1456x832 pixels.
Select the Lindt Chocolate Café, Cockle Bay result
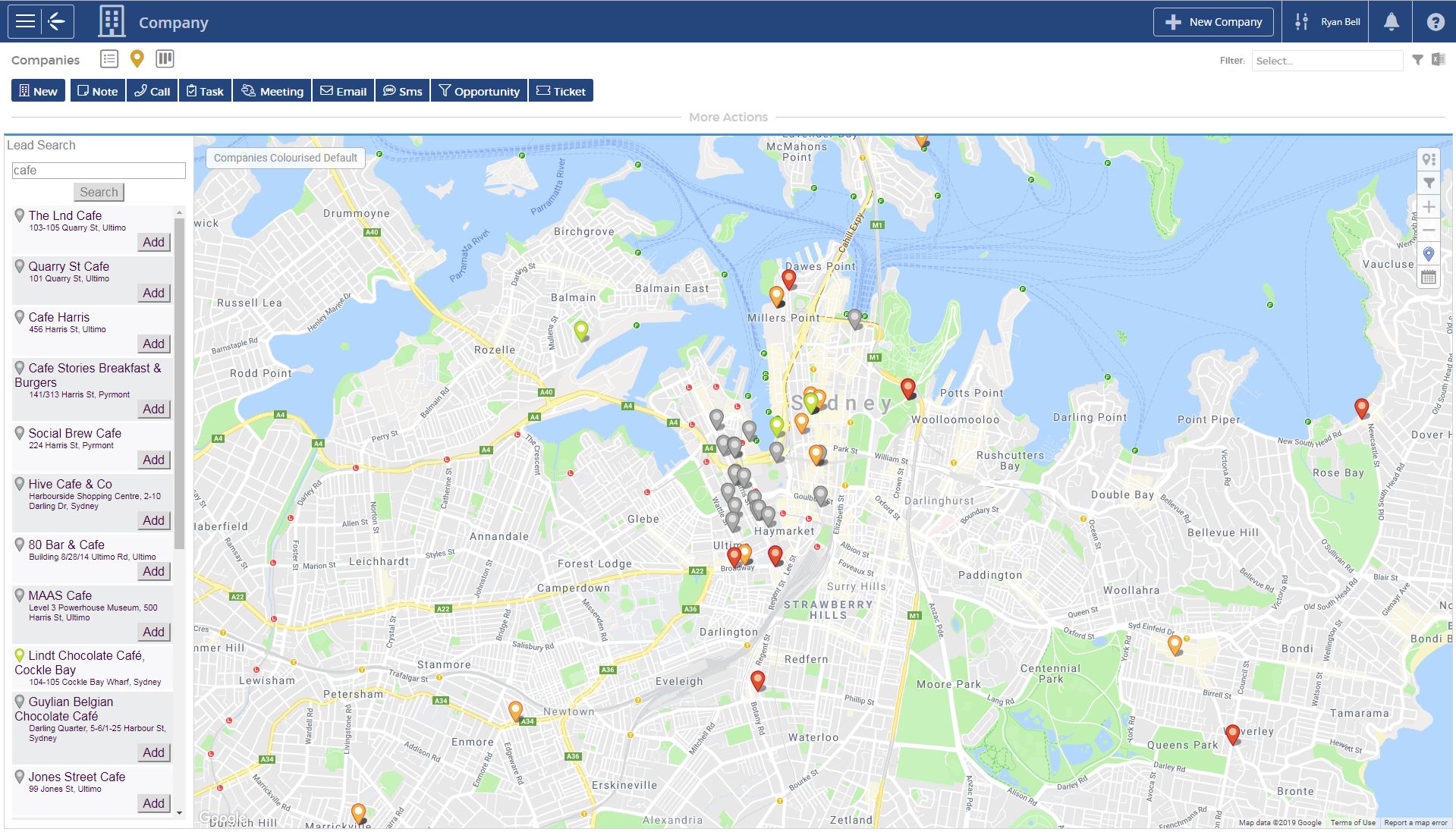93,668
